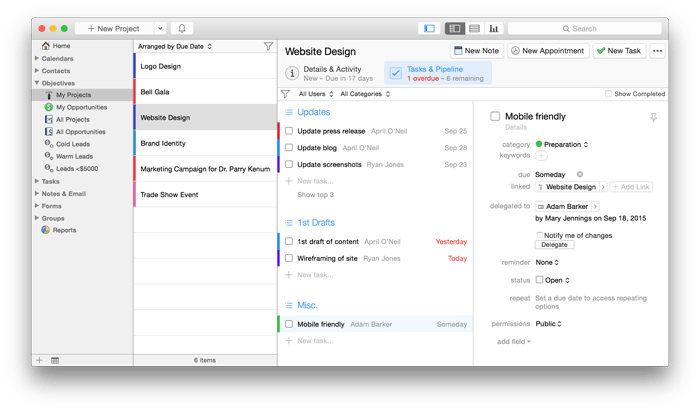700x411 pixels.
Task: Open the All Users filter dropdown
Action: 316,94
